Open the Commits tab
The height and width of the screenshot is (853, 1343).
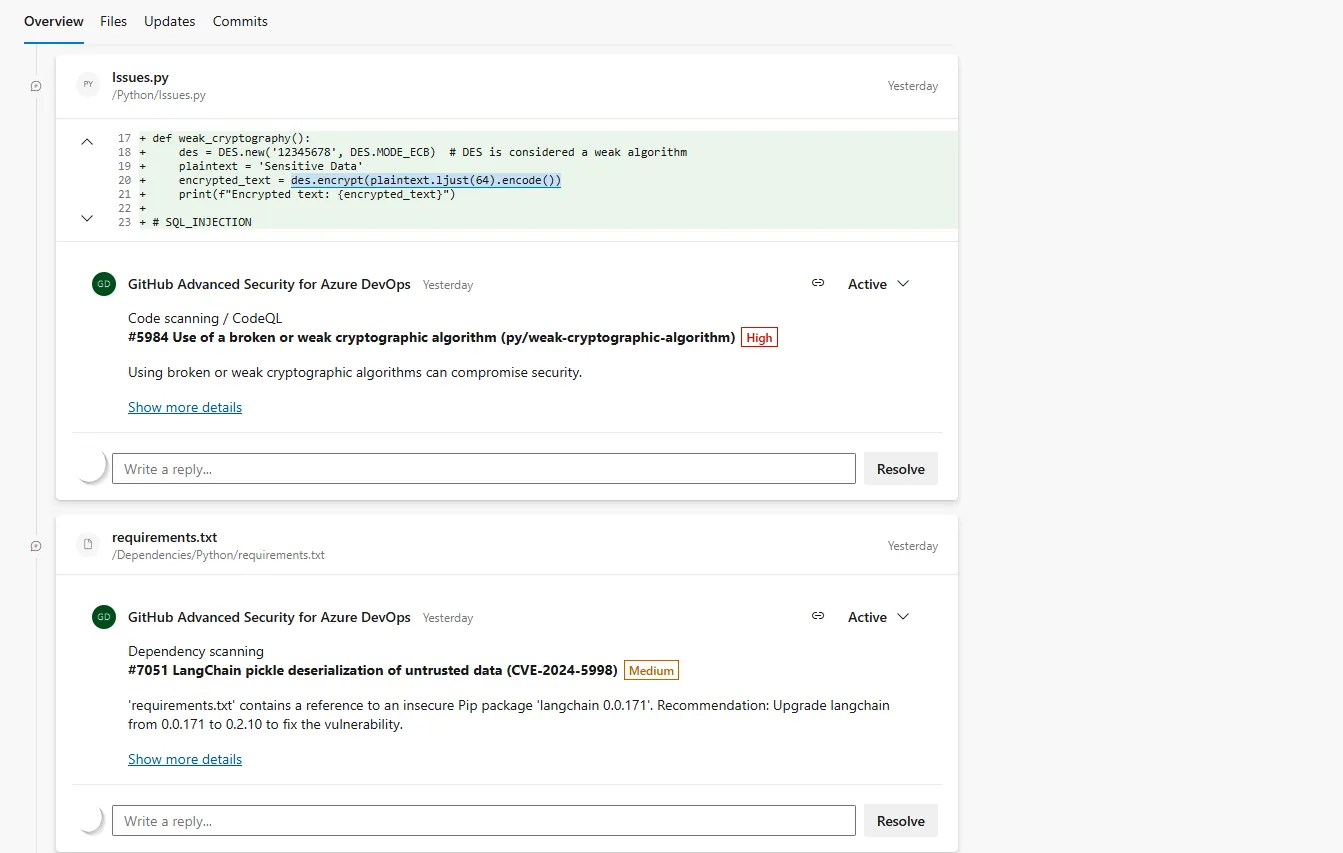tap(240, 21)
